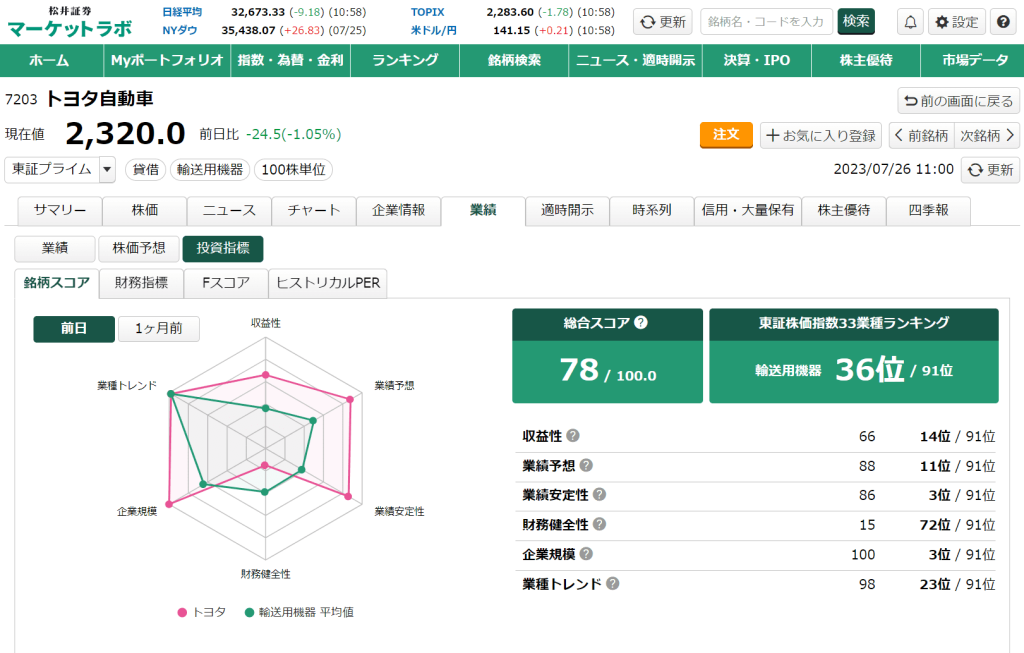
Task: Select 前日 radar comparison toggle
Action: pos(74,328)
